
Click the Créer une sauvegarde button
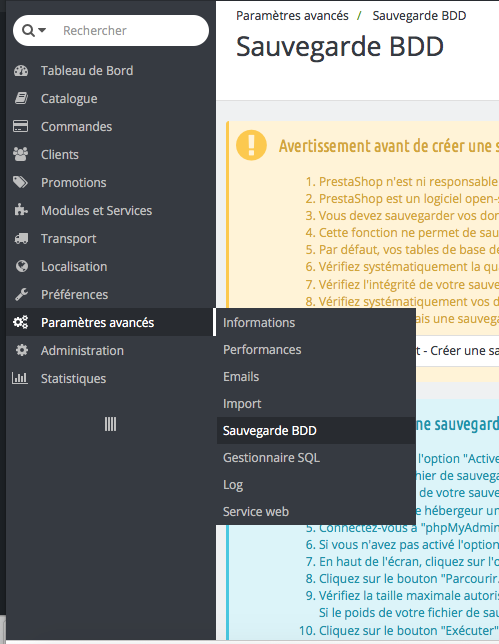click(457, 351)
